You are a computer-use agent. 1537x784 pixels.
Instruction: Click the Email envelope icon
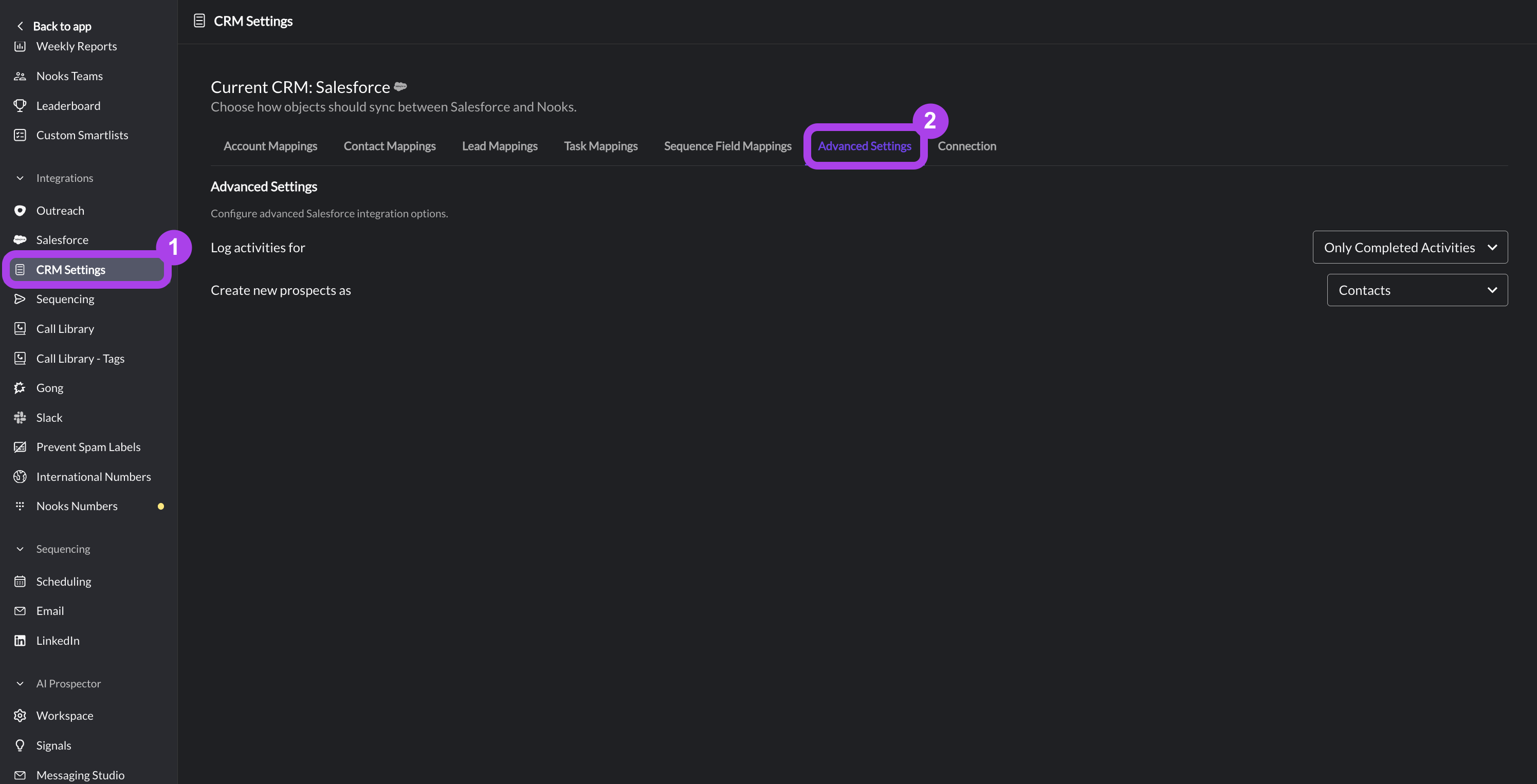pos(20,611)
